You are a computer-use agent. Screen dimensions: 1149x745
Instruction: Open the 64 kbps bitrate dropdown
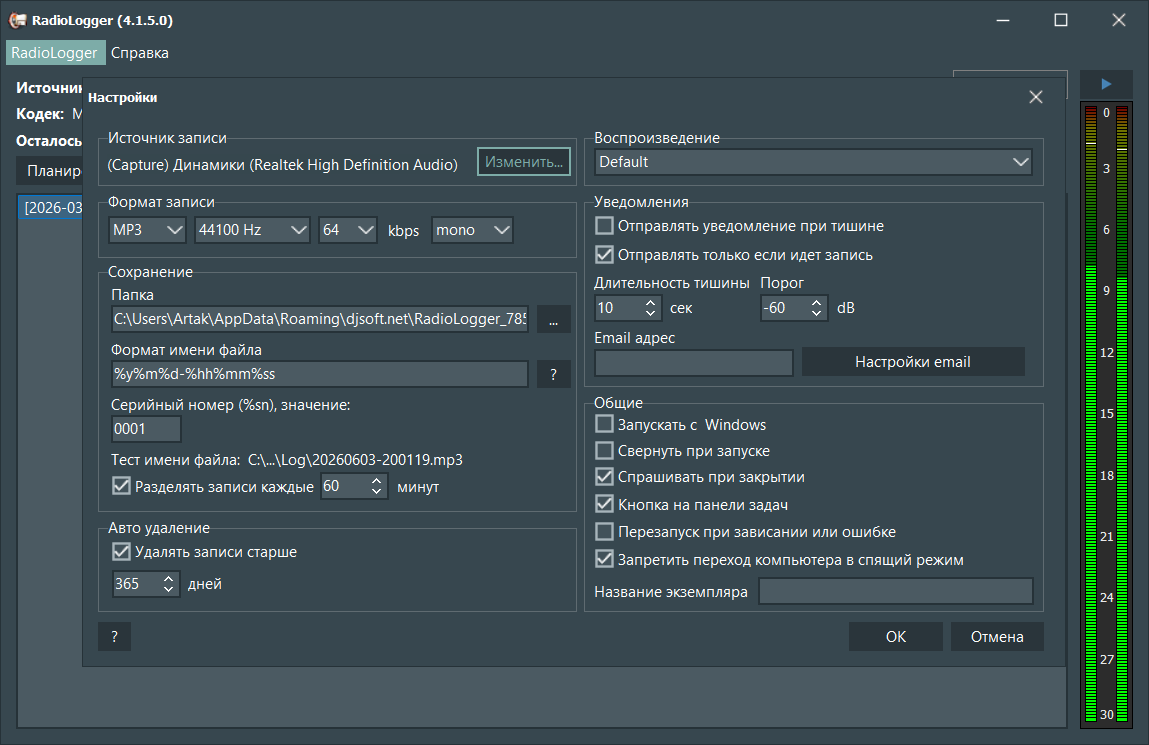coord(348,230)
